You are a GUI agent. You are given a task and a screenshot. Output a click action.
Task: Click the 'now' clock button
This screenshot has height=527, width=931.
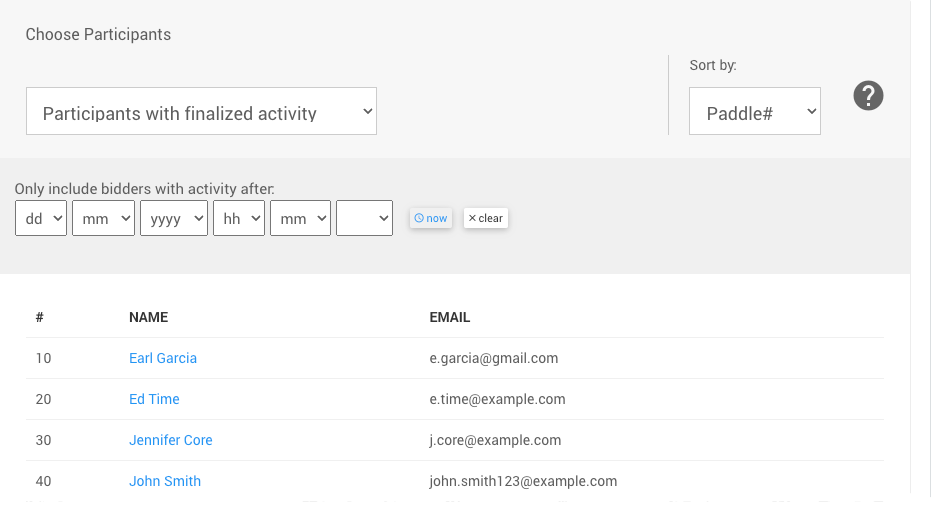pos(431,218)
